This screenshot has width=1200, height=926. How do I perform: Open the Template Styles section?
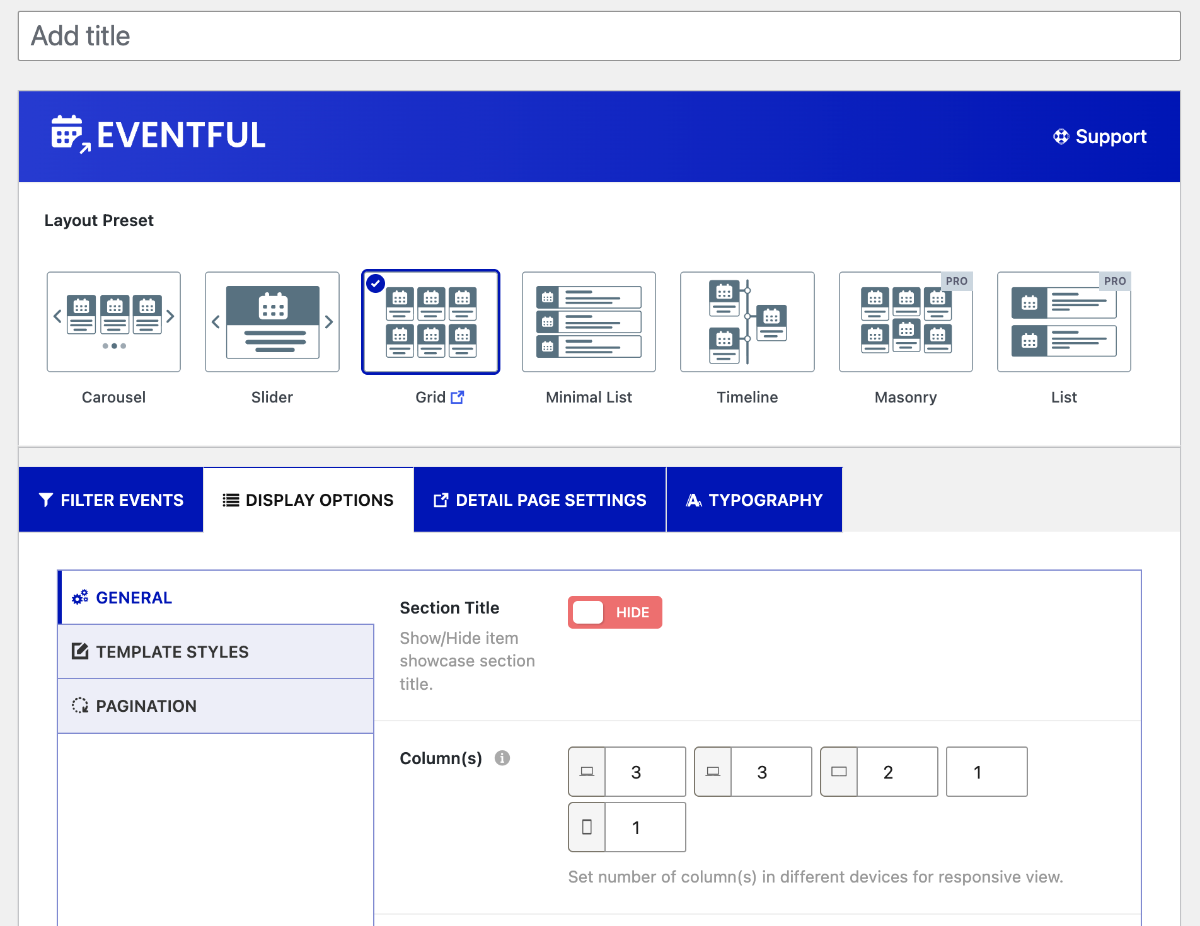(x=216, y=652)
